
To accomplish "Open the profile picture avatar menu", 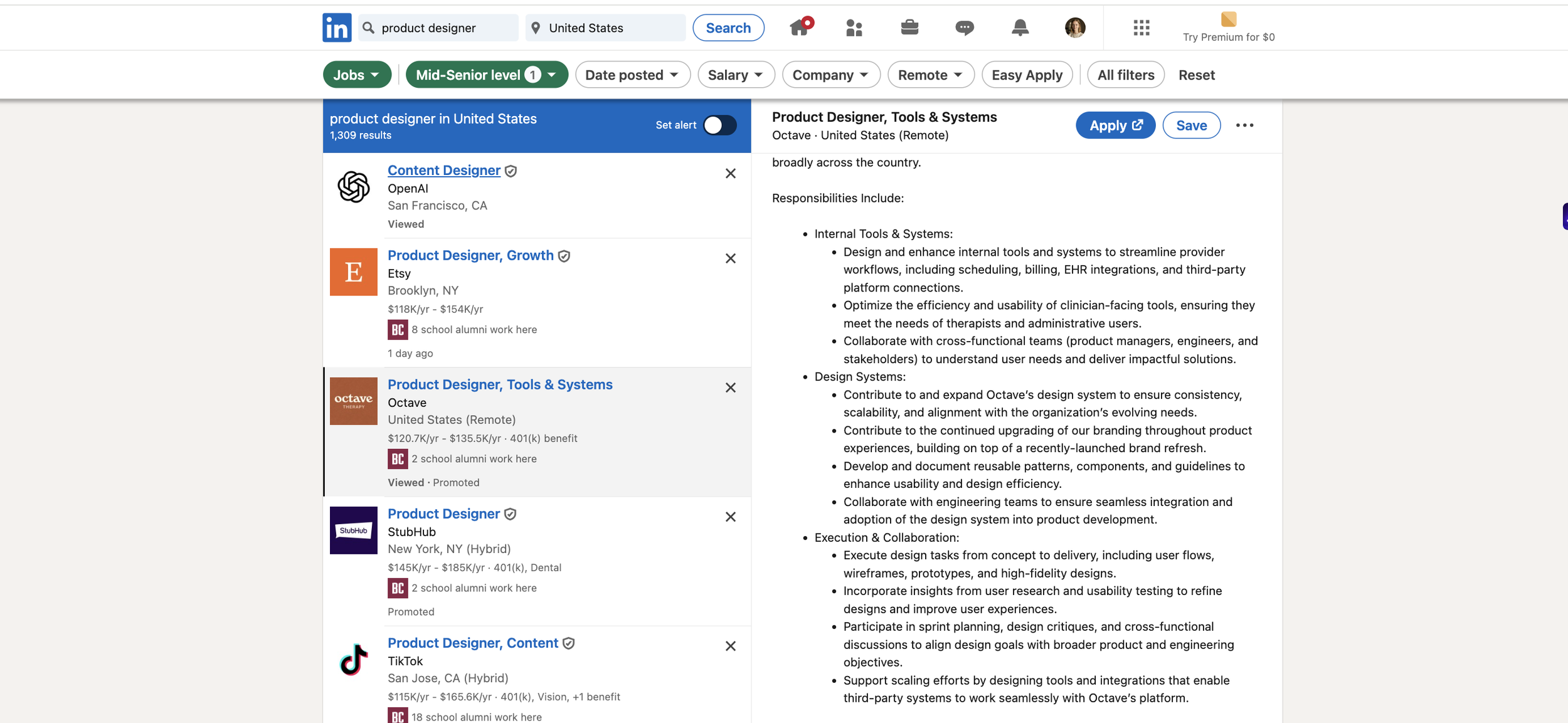I will pos(1074,28).
